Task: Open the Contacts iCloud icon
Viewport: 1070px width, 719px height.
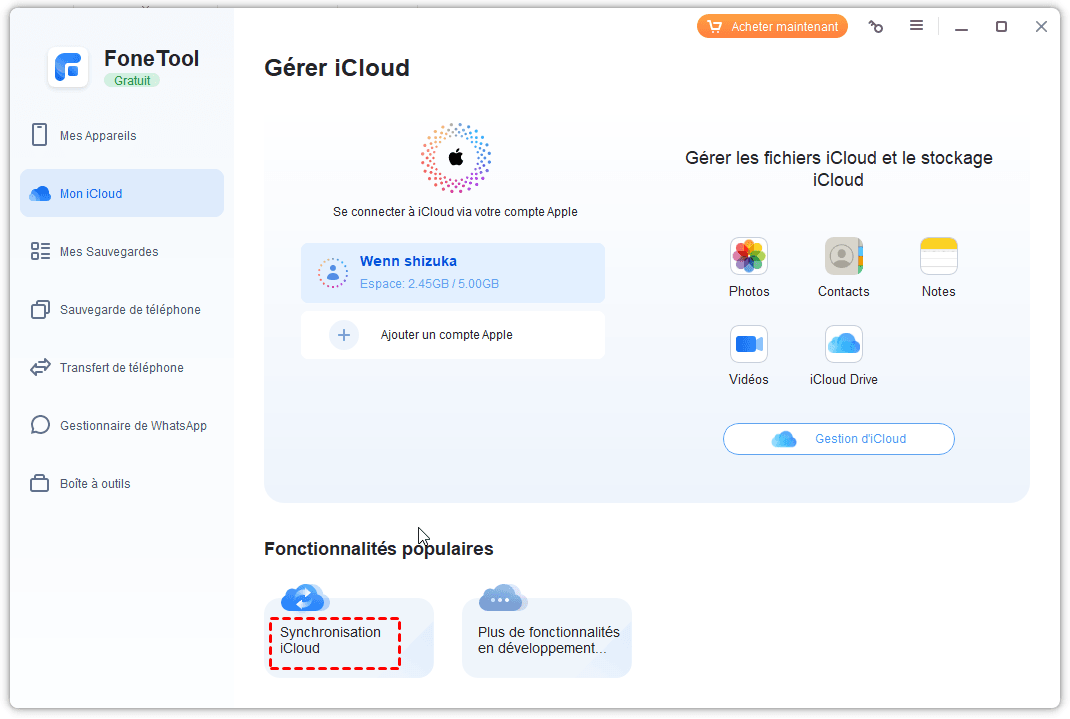Action: click(x=843, y=257)
